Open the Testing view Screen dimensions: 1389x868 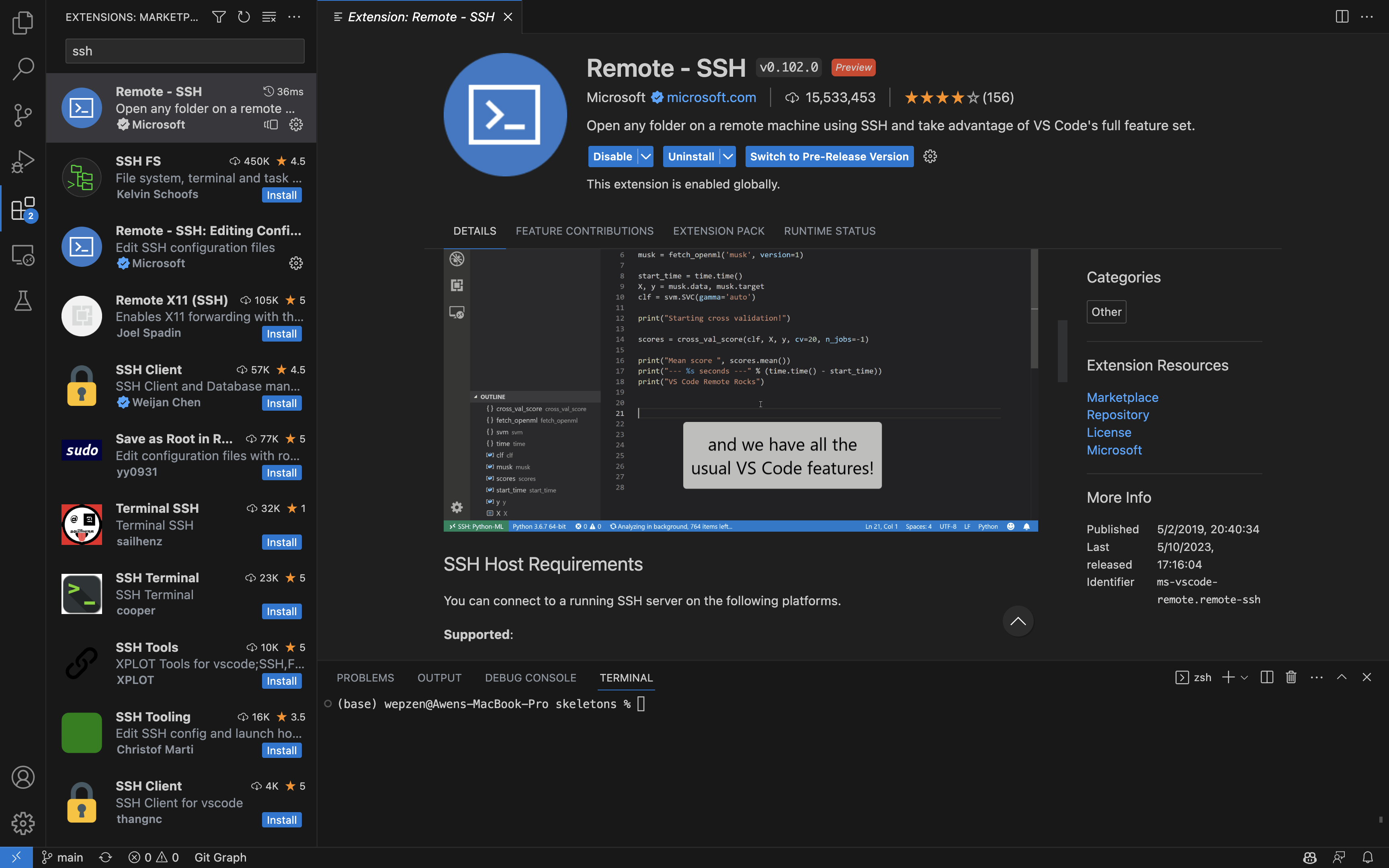click(23, 301)
